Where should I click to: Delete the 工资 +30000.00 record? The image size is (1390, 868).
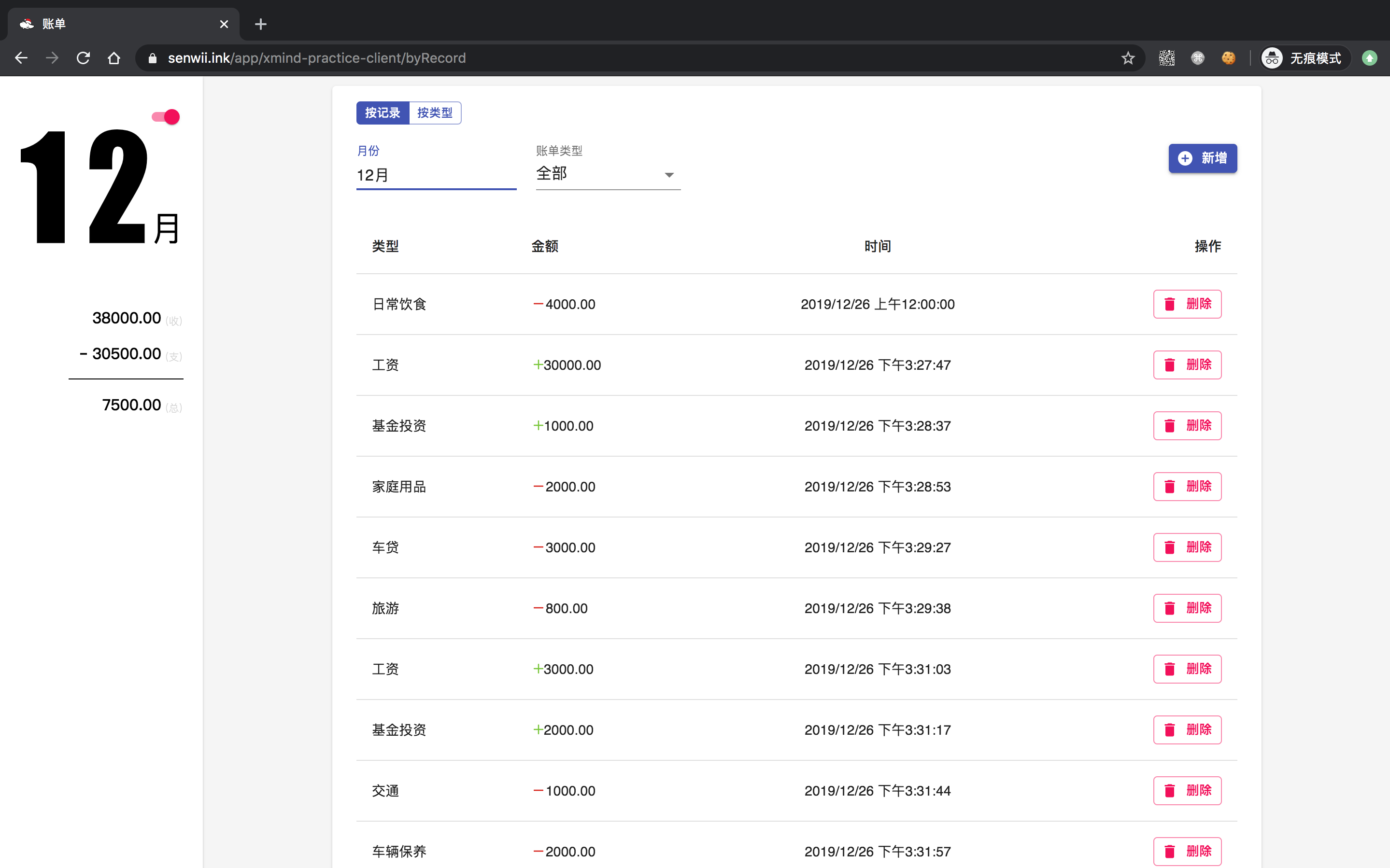point(1187,365)
